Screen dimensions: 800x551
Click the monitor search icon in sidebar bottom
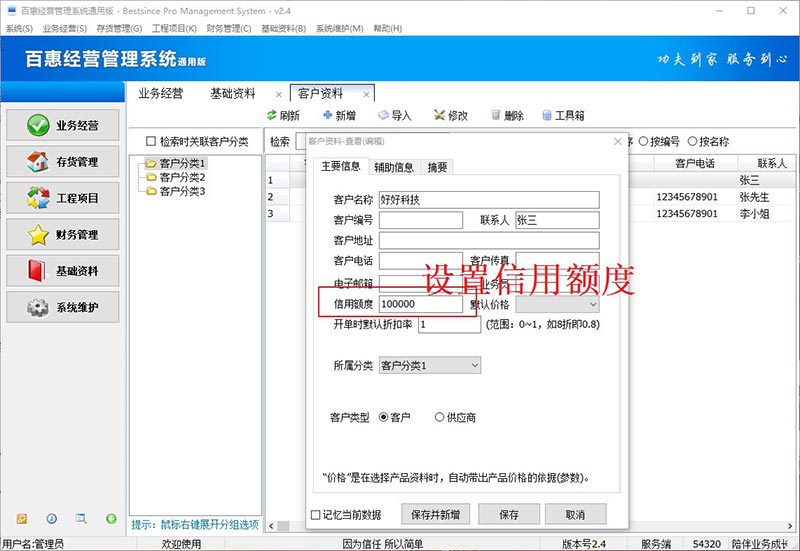tap(81, 519)
